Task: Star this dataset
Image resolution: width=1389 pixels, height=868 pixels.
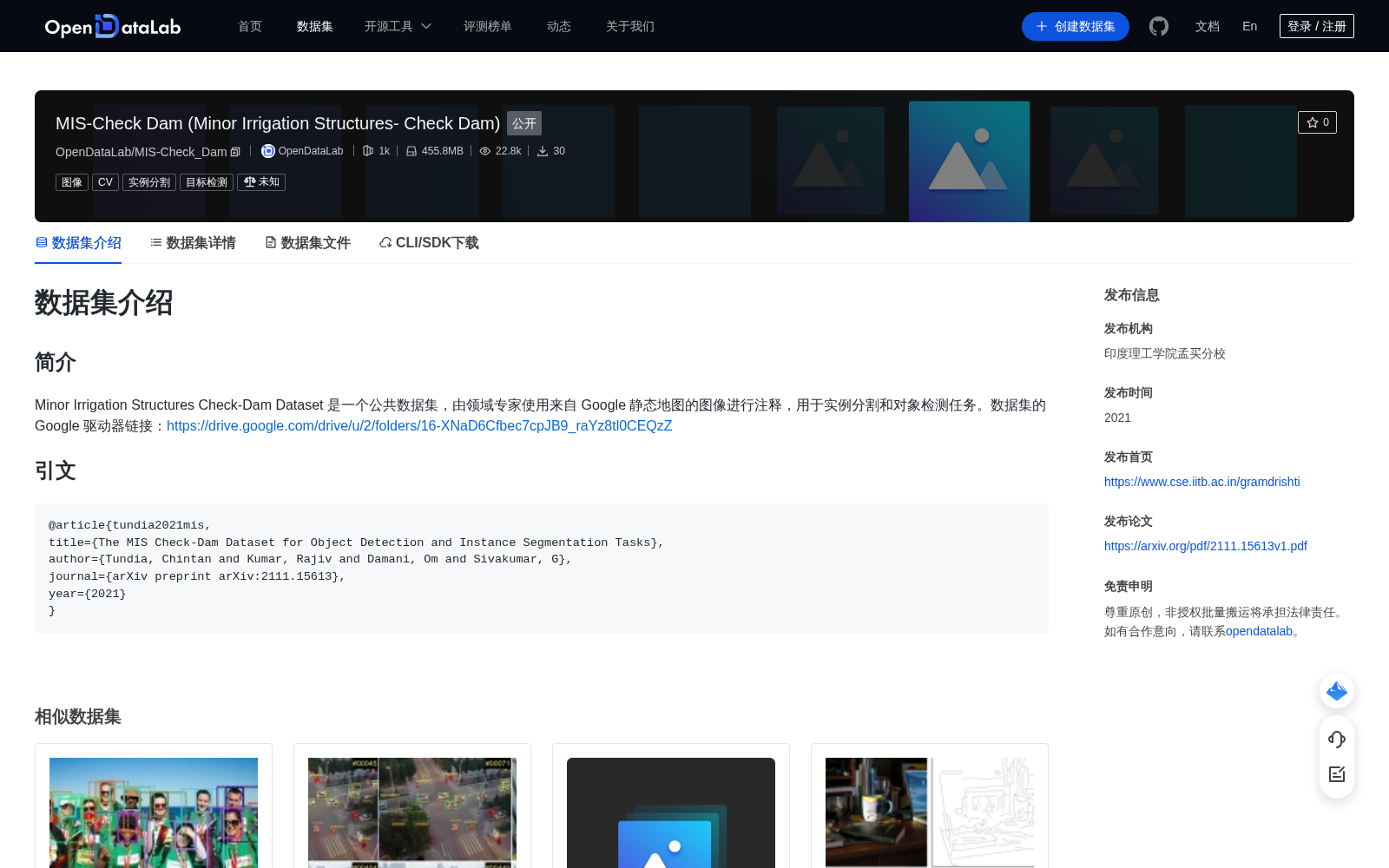Action: pos(1317,122)
